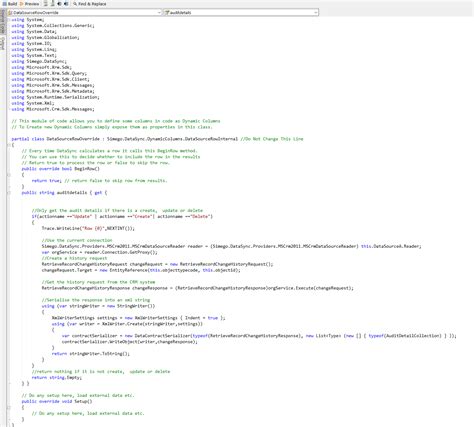474x427 pixels.
Task: Click the Build icon in the toolbar
Action: (5, 4)
